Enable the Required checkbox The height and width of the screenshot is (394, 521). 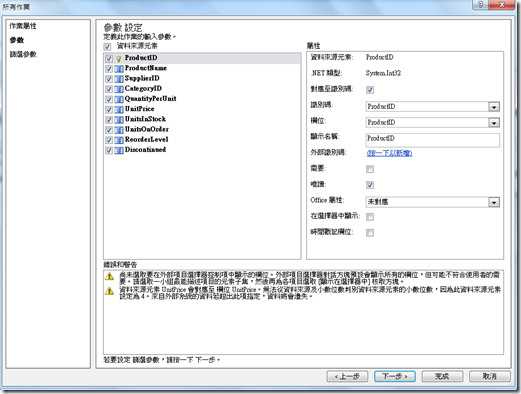pyautogui.click(x=370, y=169)
